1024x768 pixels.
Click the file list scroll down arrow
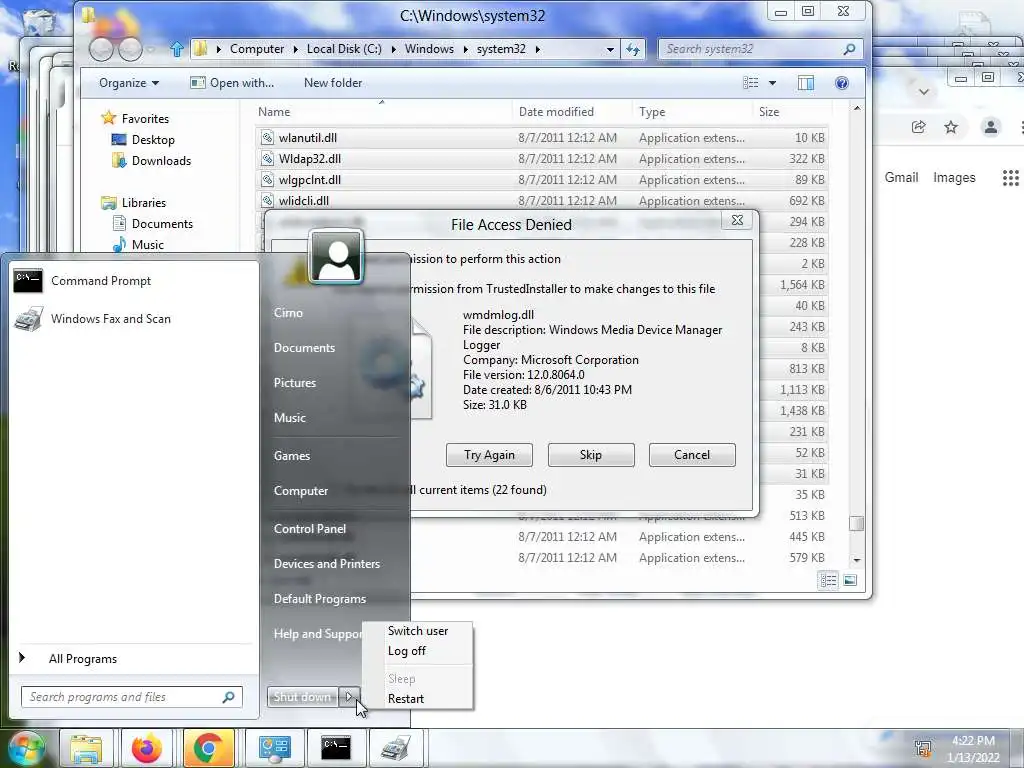[857, 560]
